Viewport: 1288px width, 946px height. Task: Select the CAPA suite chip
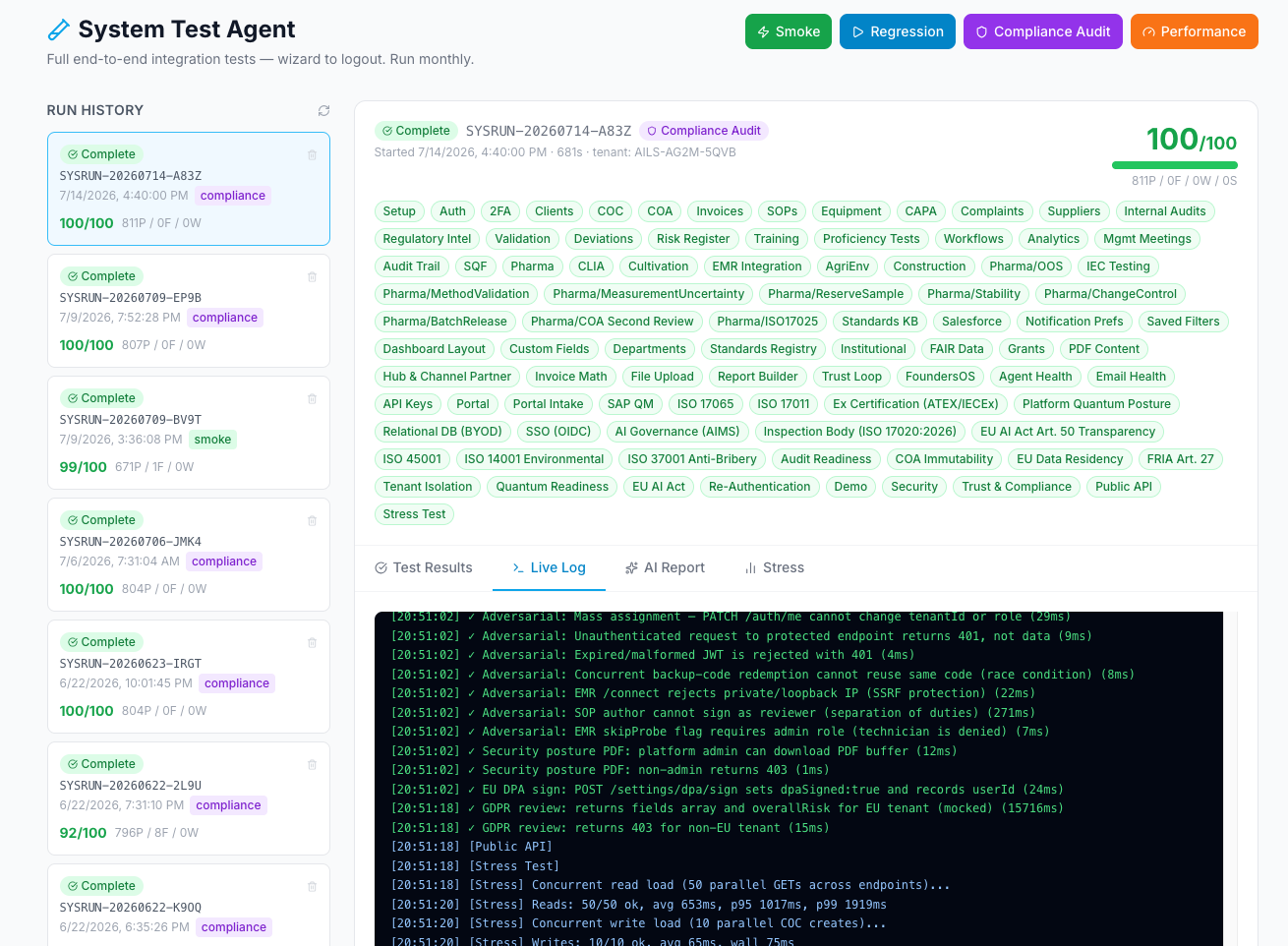[920, 211]
